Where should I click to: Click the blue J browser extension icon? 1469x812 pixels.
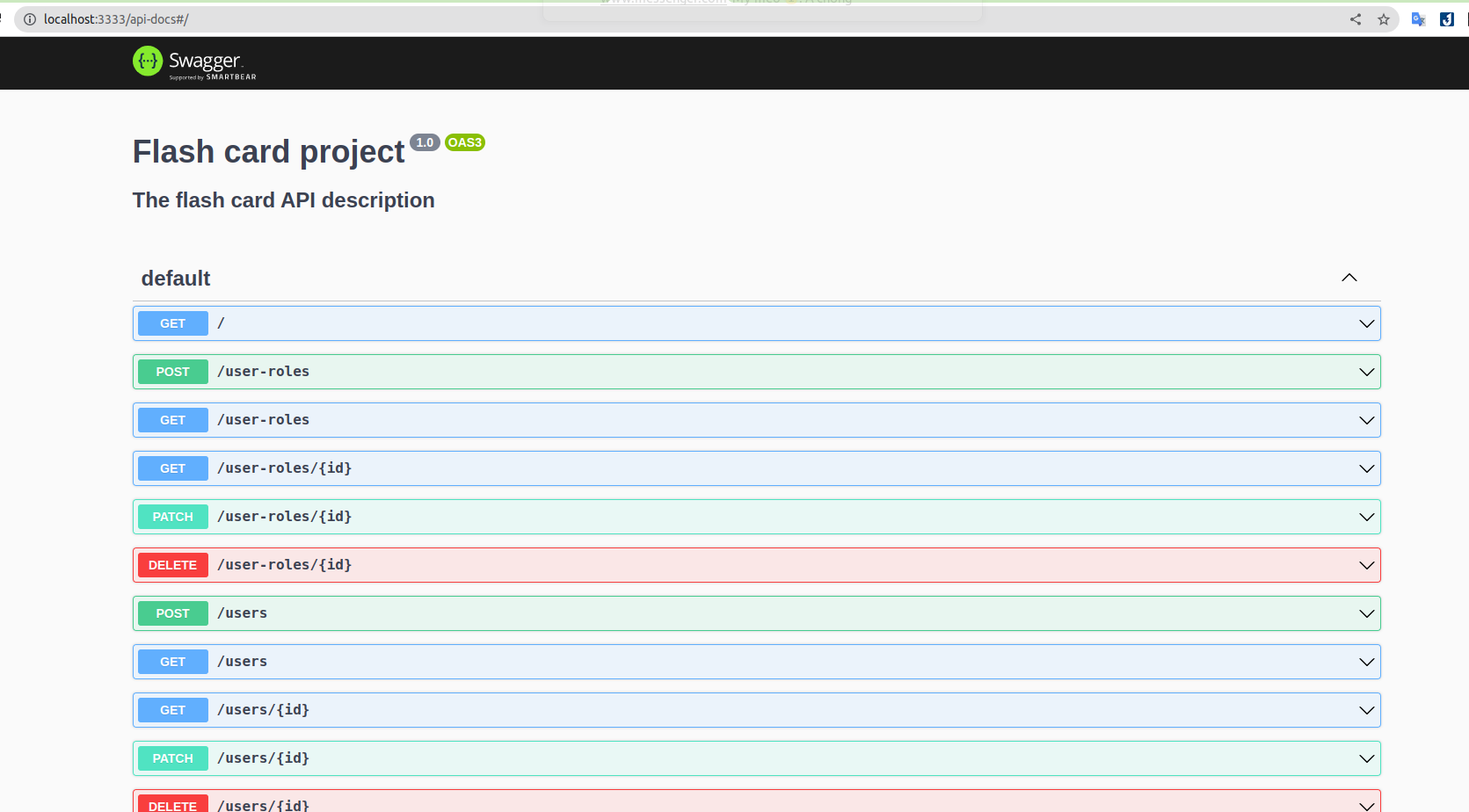click(1447, 18)
